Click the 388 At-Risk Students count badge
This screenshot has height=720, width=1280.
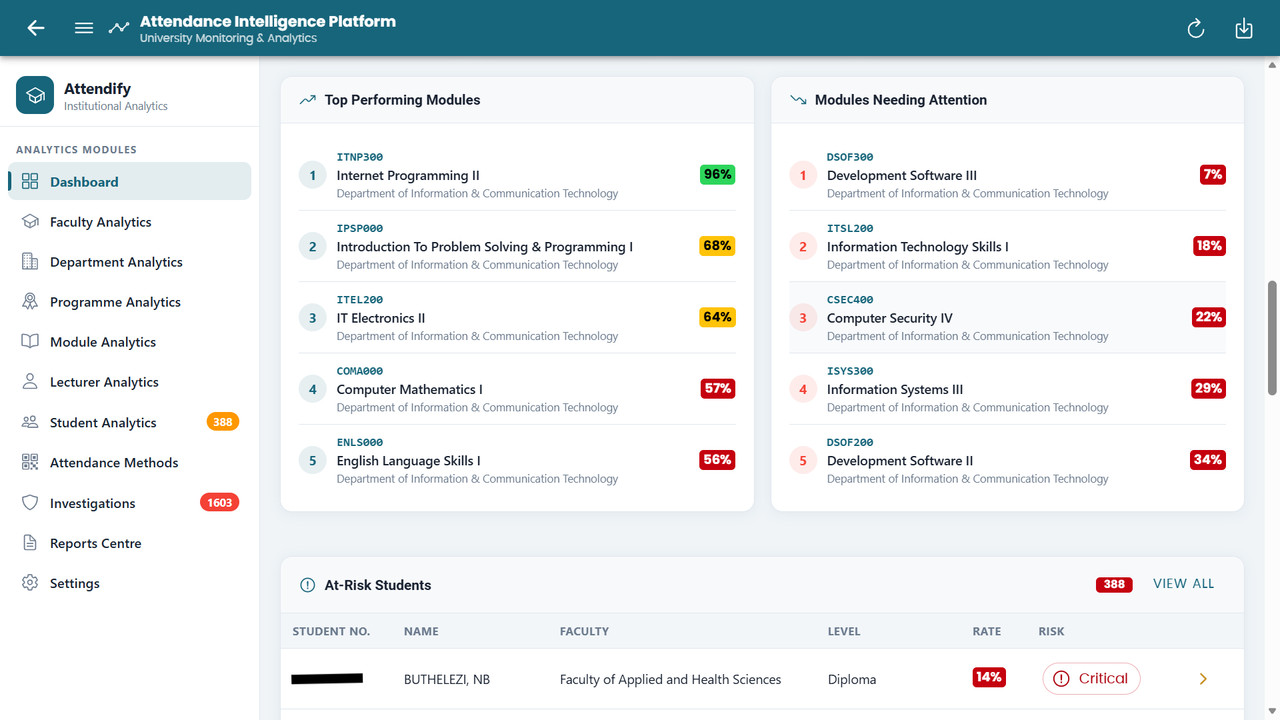pyautogui.click(x=1114, y=585)
